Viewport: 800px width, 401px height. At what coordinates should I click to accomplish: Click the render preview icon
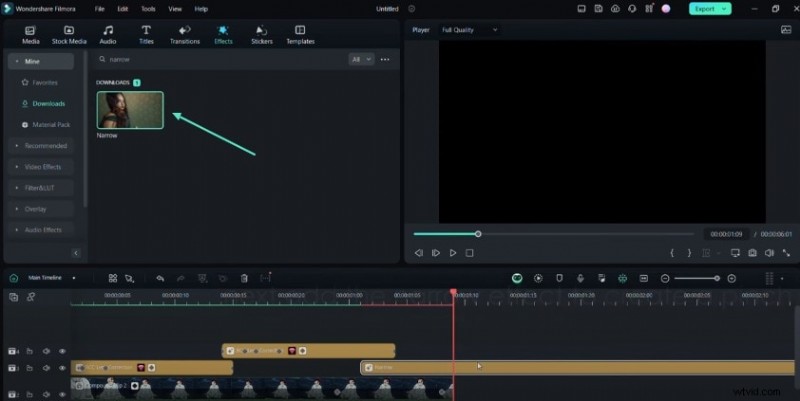pyautogui.click(x=538, y=278)
